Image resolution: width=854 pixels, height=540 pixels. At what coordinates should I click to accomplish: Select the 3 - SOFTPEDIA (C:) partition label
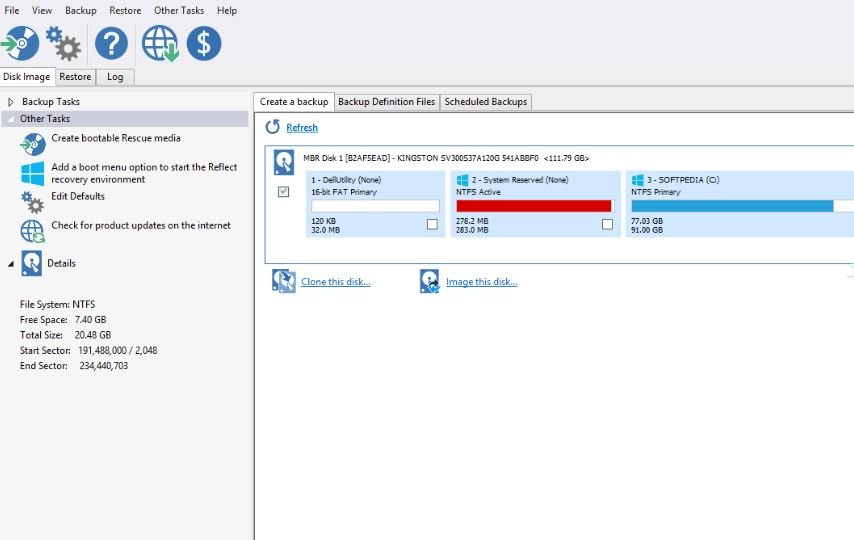(683, 180)
